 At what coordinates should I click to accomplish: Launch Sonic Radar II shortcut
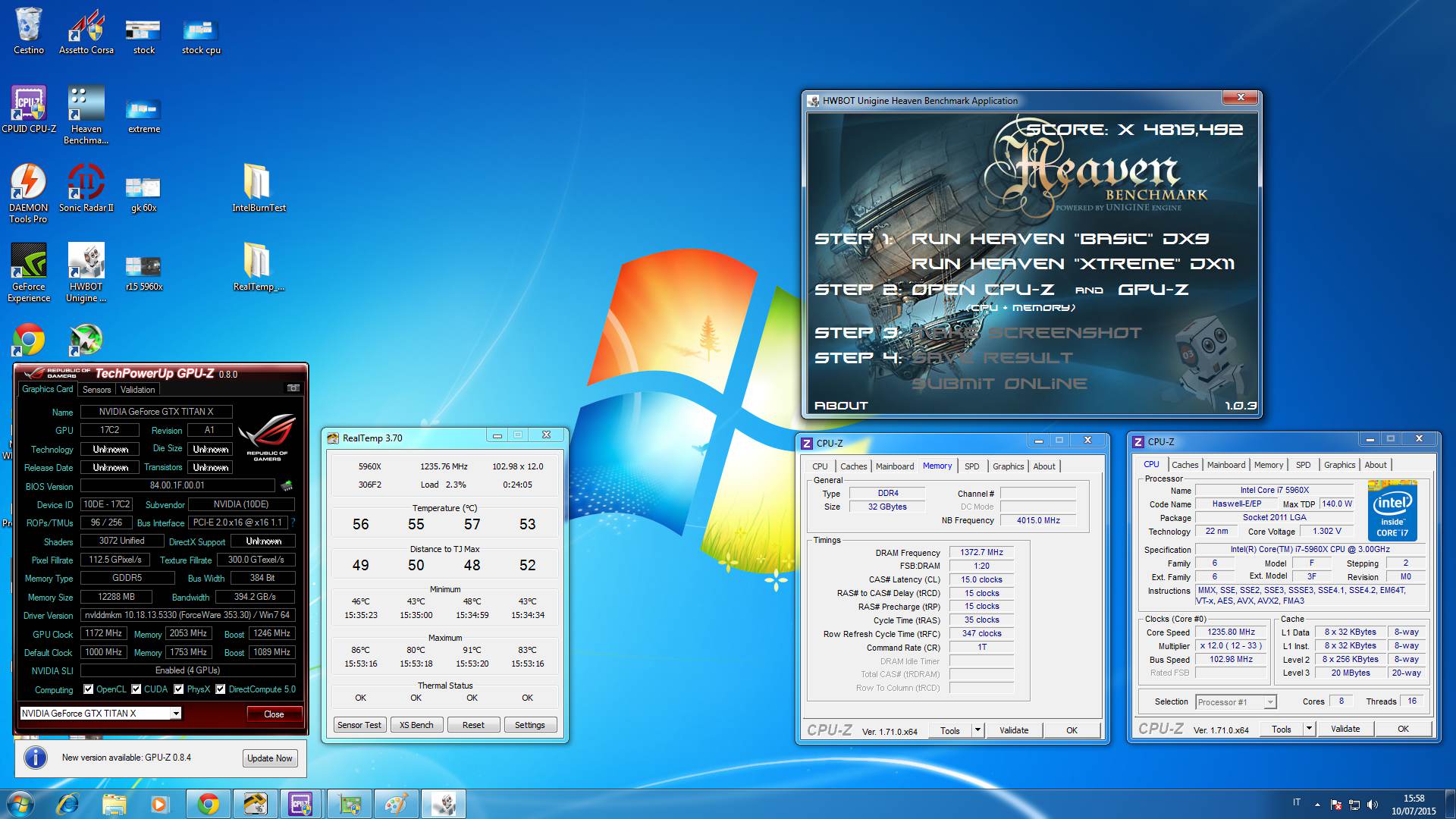coord(86,189)
